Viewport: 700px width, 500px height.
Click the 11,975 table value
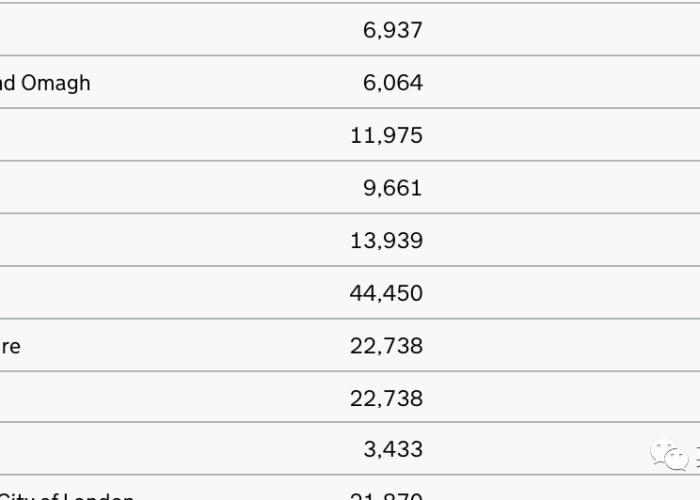tap(387, 136)
